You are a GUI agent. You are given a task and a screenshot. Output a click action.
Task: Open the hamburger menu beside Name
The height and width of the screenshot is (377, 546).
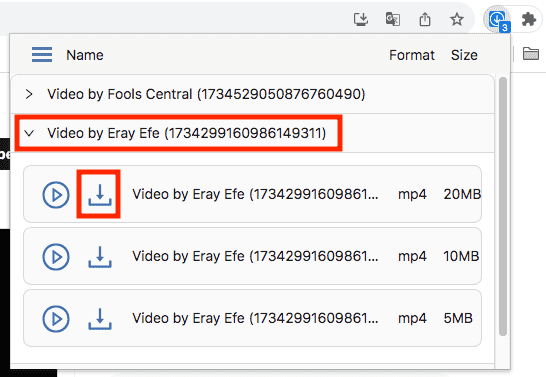[42, 55]
